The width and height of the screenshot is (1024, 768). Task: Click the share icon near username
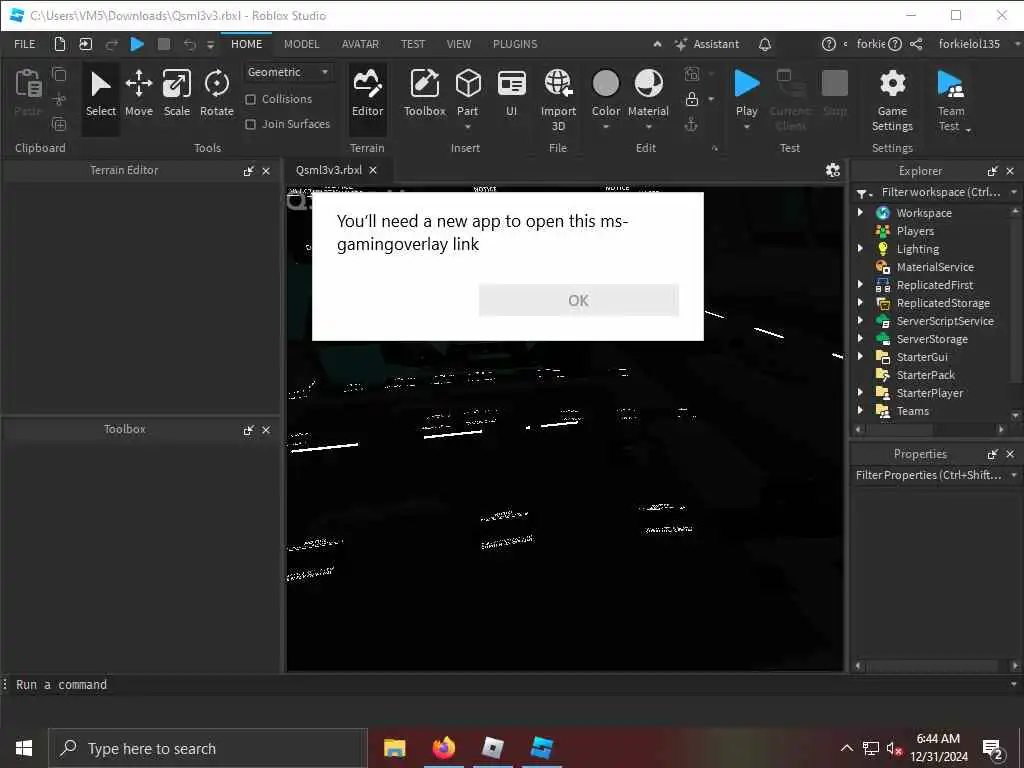pos(916,44)
